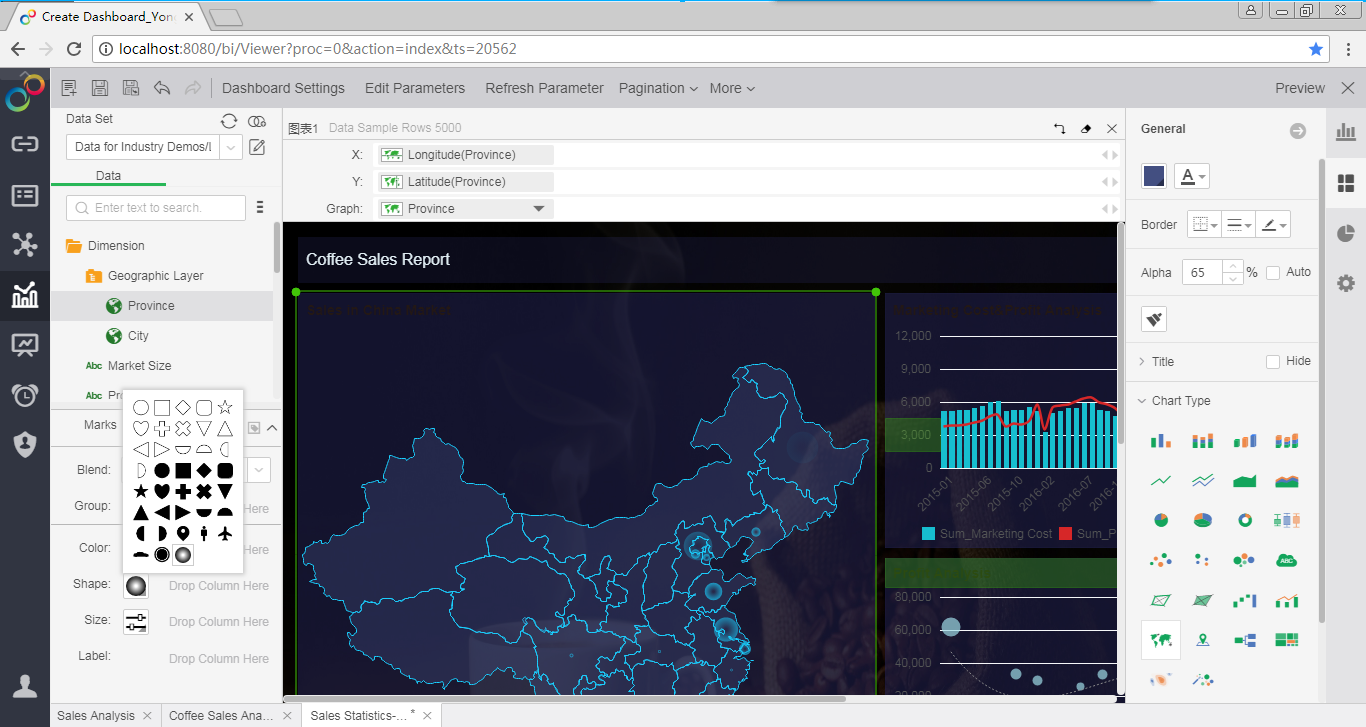Switch to the Sales Analysis tab
The width and height of the screenshot is (1366, 727).
point(96,716)
